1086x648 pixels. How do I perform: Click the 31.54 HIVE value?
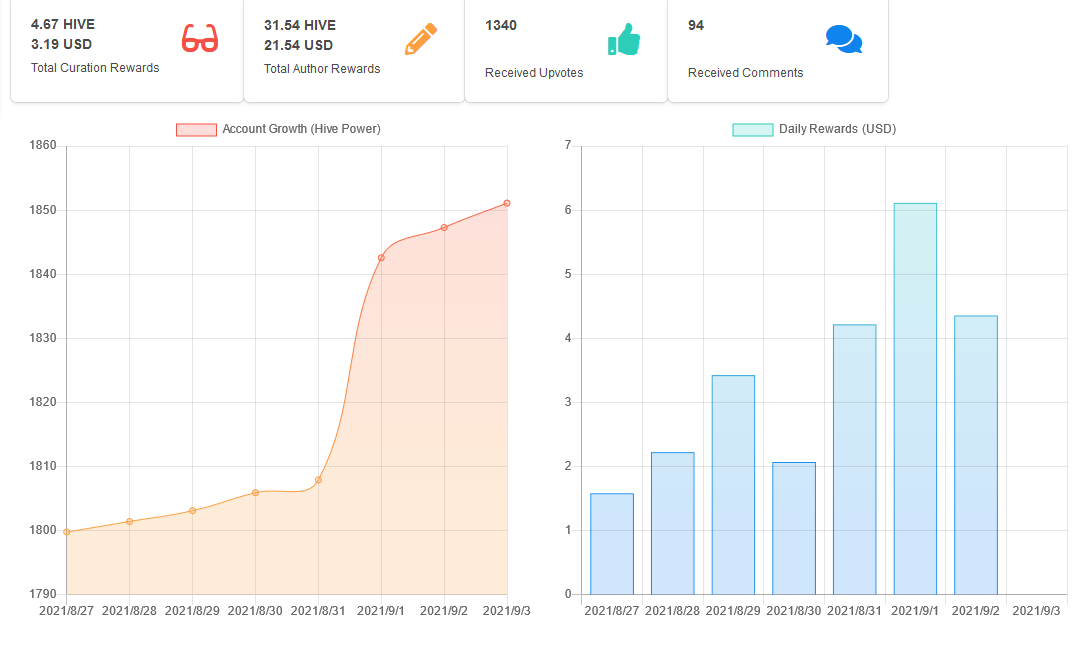pos(300,26)
